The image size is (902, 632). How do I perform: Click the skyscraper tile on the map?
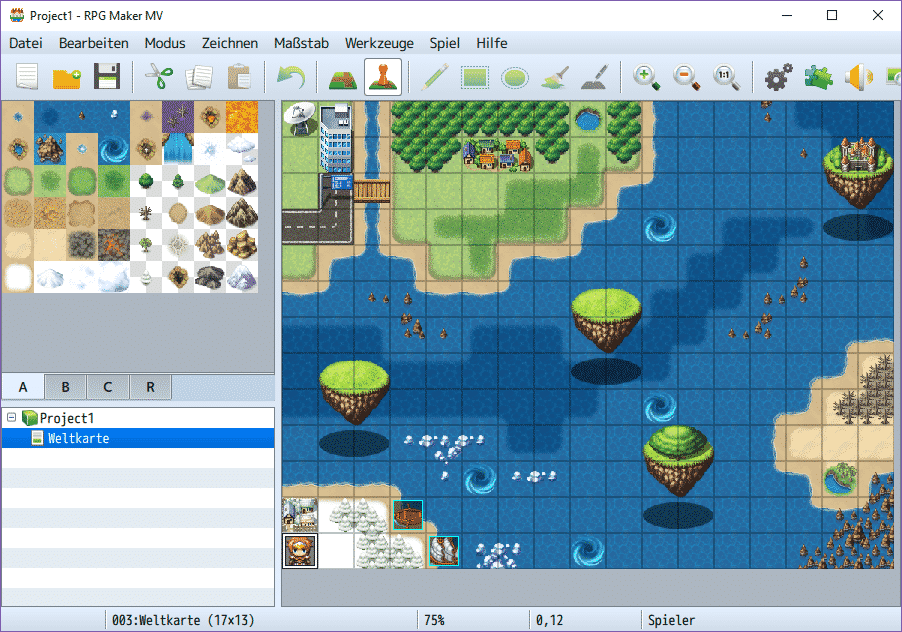tap(335, 138)
